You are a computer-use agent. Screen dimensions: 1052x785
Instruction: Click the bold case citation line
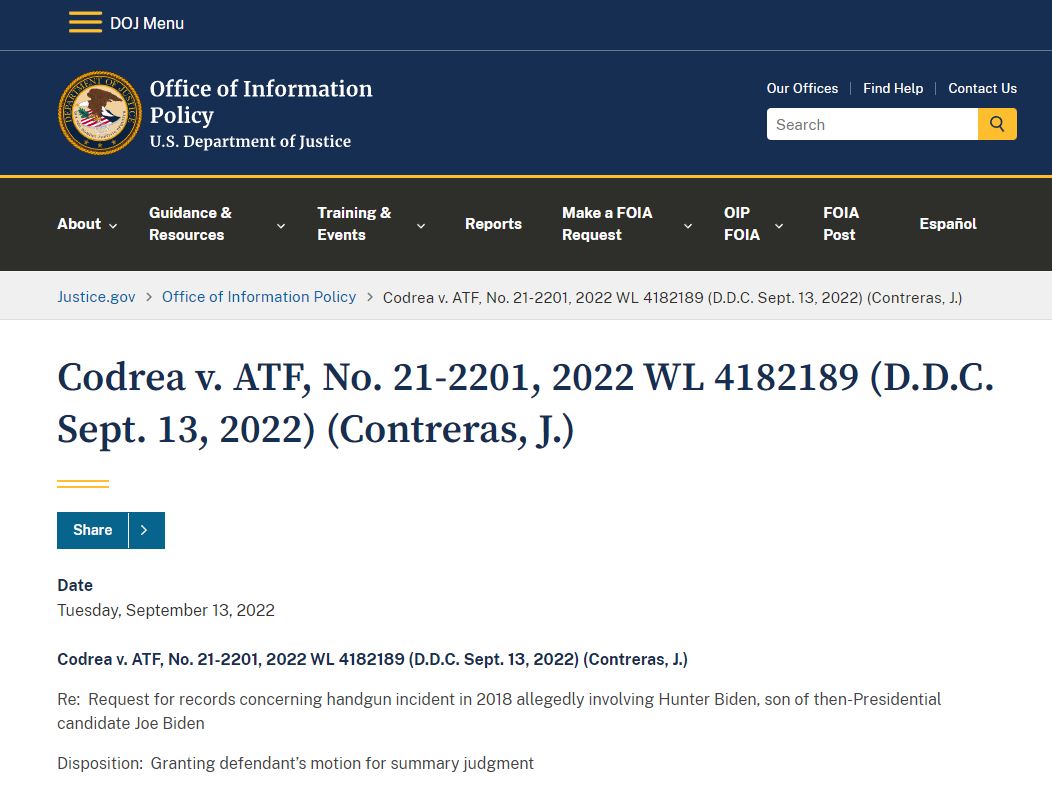[372, 660]
